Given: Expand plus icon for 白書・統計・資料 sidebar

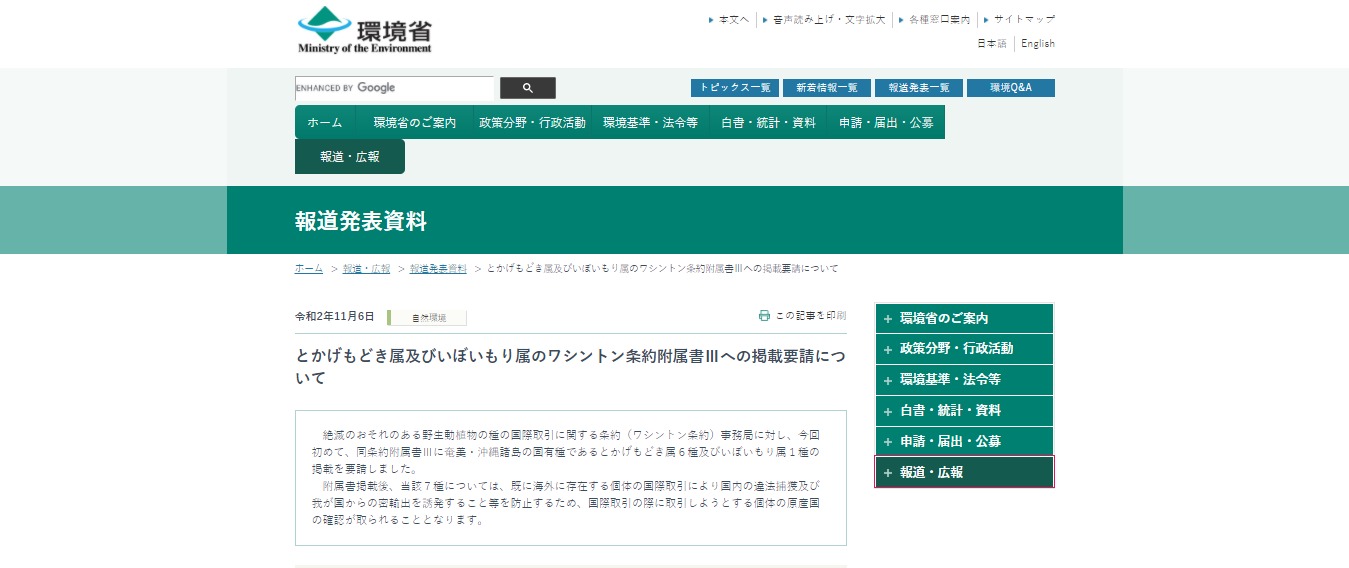Looking at the screenshot, I should tap(887, 411).
